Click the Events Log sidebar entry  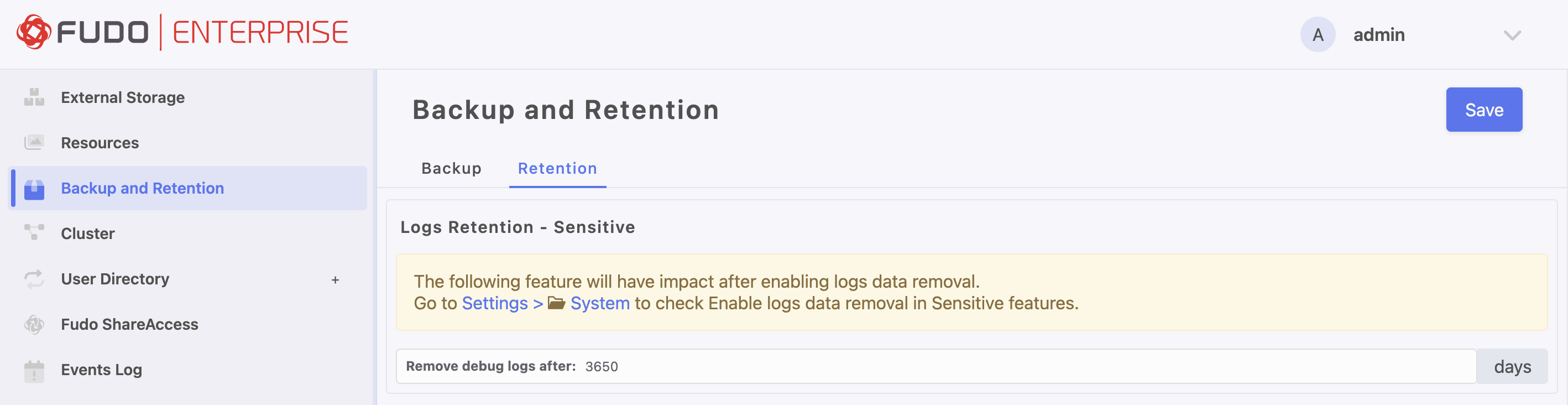(101, 370)
